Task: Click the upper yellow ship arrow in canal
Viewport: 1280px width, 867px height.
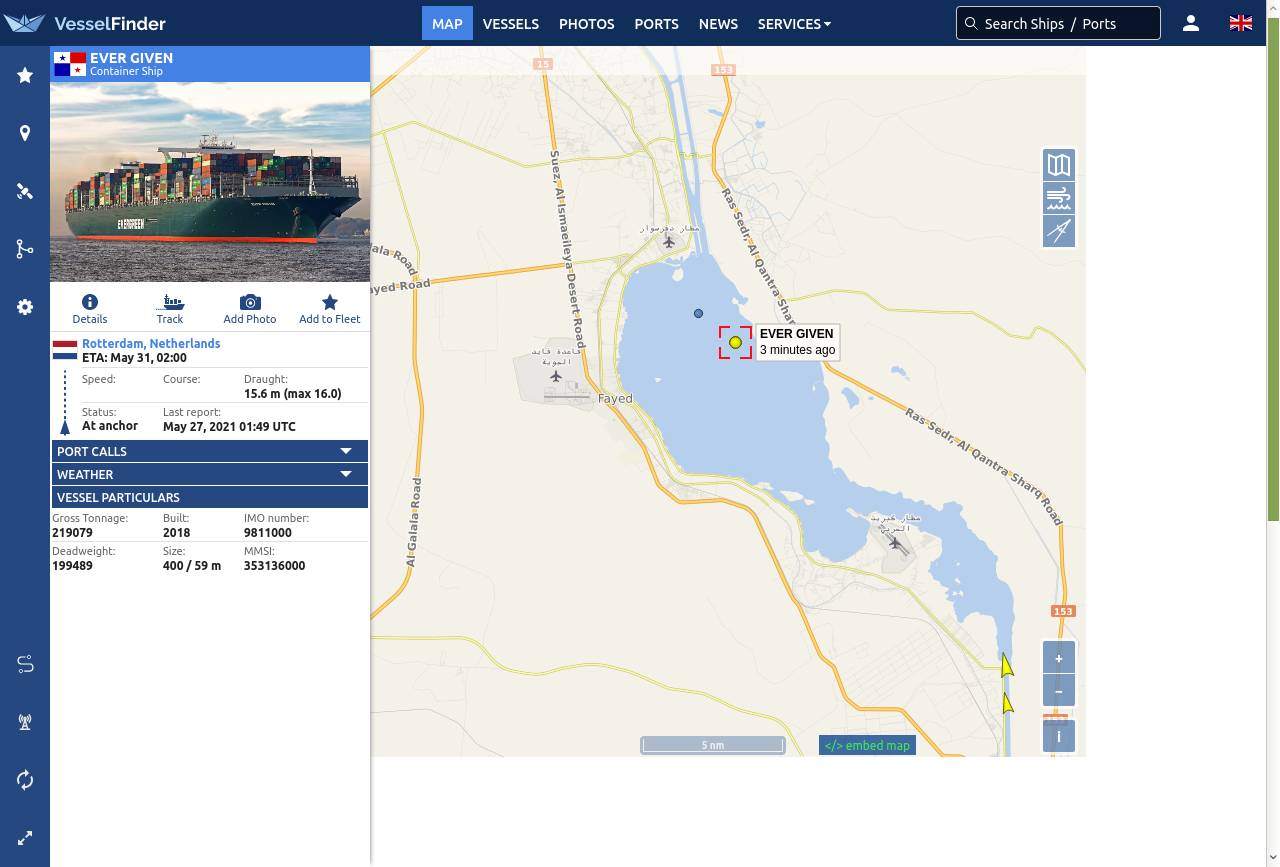Action: [1007, 665]
